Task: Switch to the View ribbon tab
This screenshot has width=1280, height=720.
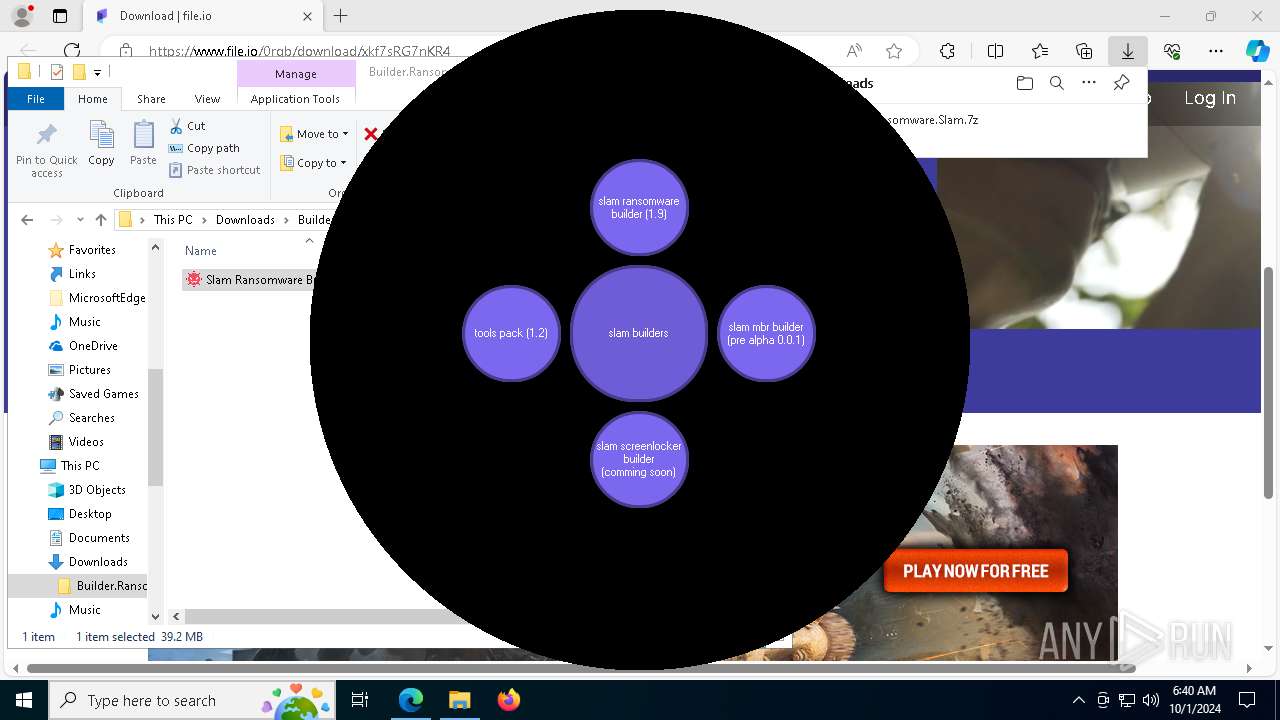Action: [x=207, y=99]
